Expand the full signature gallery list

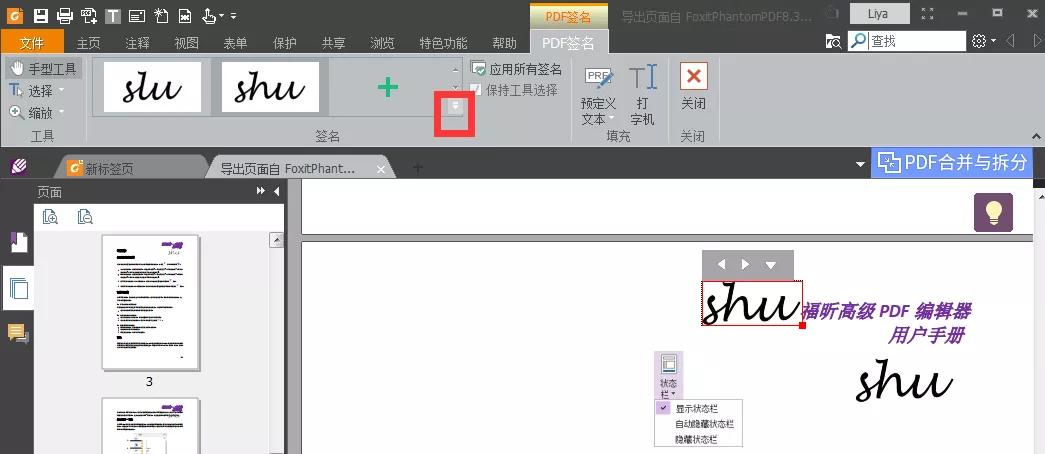(x=455, y=105)
